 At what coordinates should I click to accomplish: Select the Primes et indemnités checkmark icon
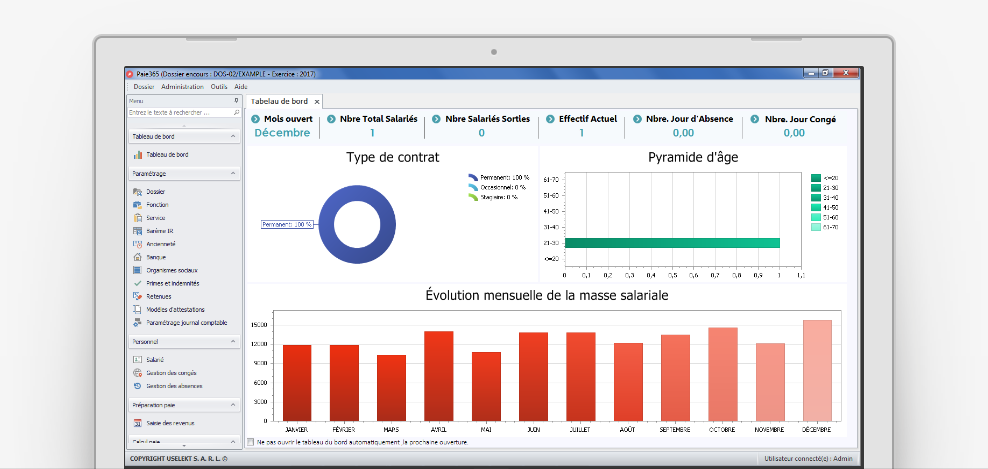tap(137, 284)
